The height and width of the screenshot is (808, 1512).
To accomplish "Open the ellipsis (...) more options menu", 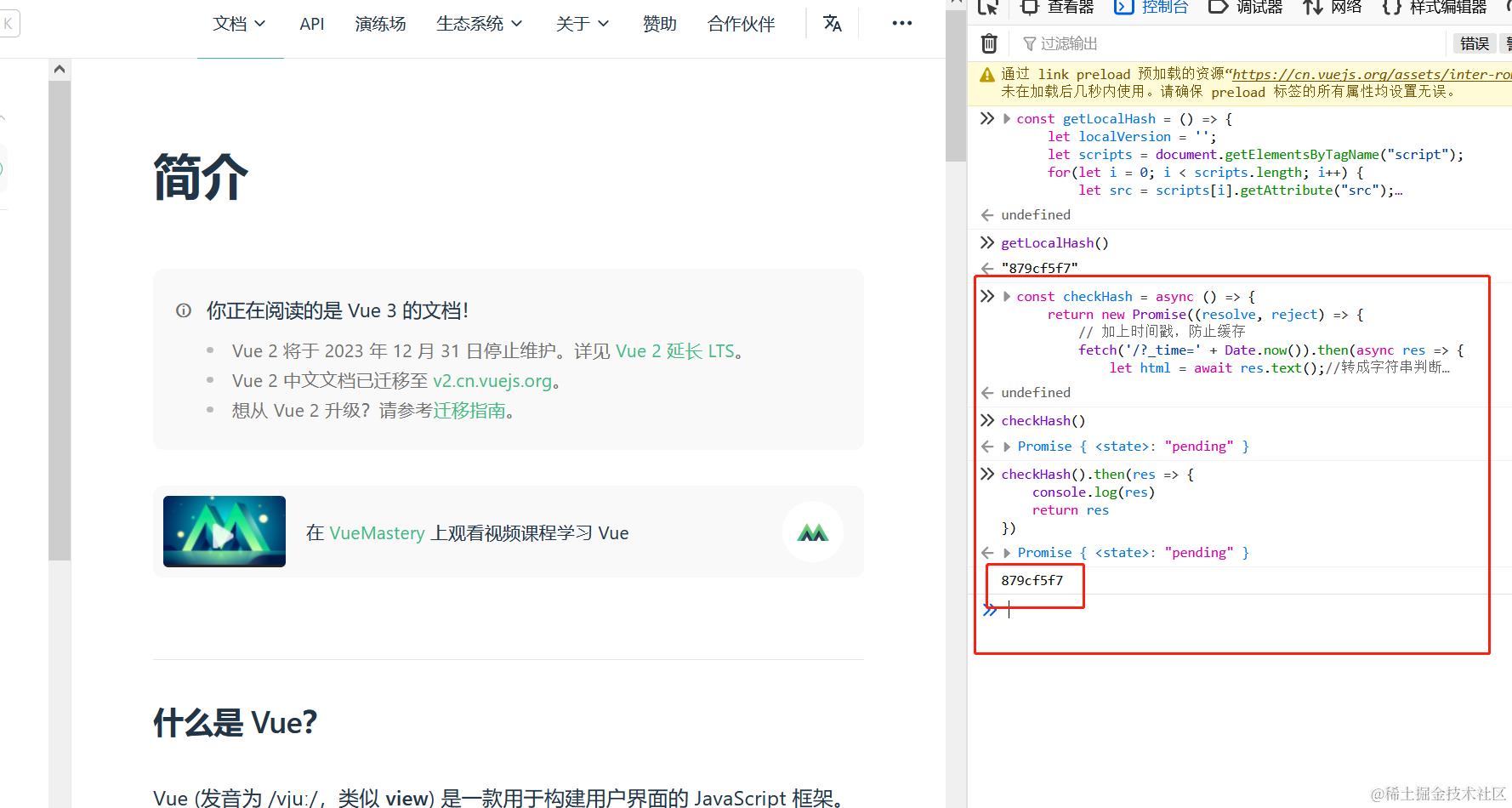I will pos(901,23).
